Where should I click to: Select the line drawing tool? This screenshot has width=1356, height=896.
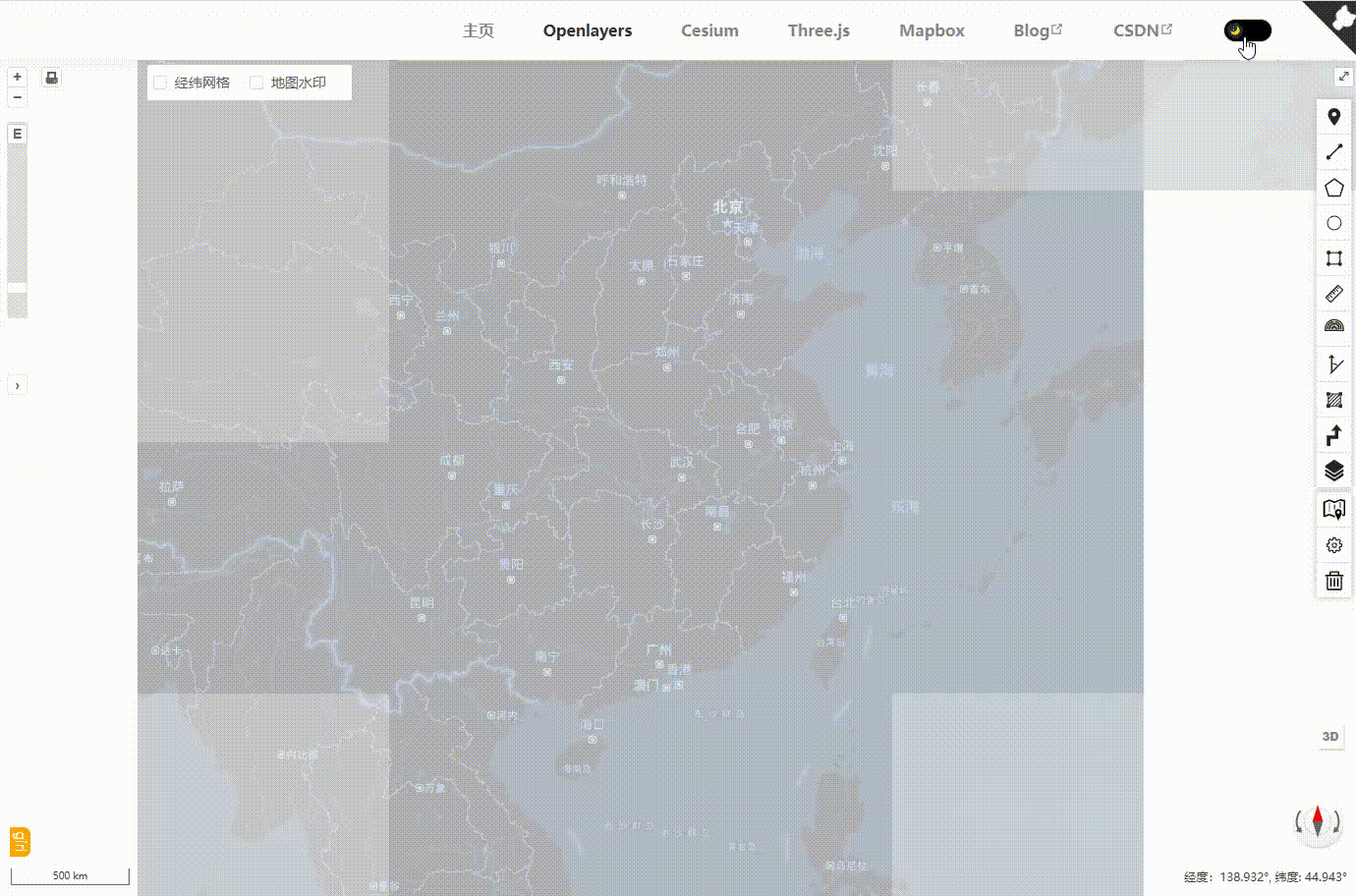pyautogui.click(x=1333, y=151)
